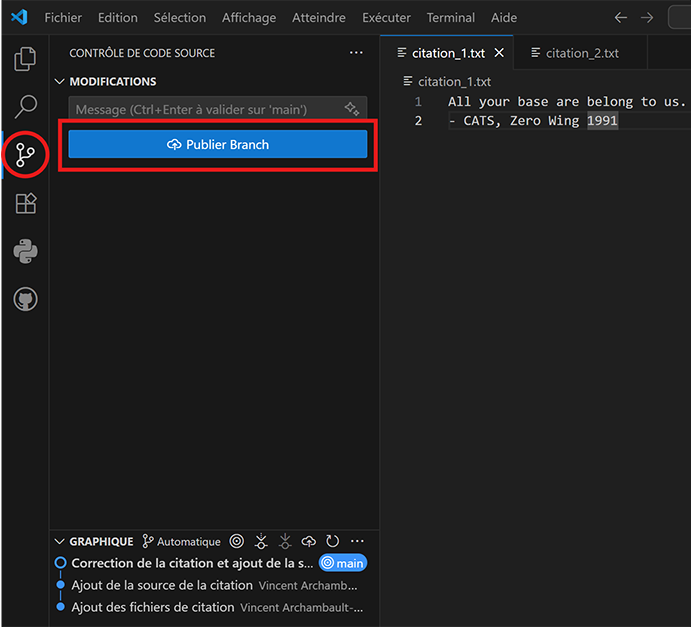Screen dimensions: 691x627
Task: Open the Terminal menu
Action: pos(450,18)
